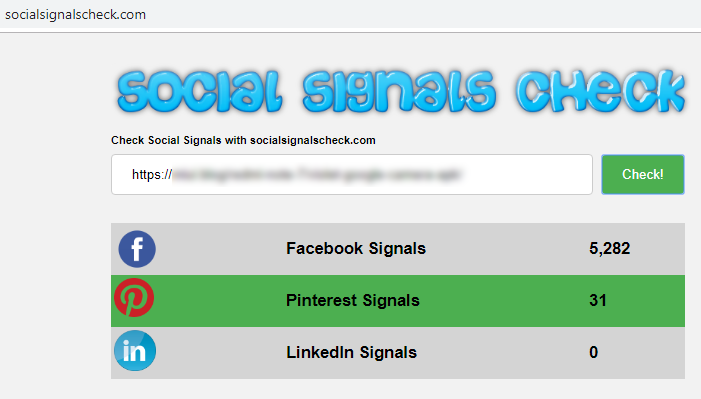Click the Facebook logo icon
This screenshot has height=399, width=701.
tap(137, 249)
